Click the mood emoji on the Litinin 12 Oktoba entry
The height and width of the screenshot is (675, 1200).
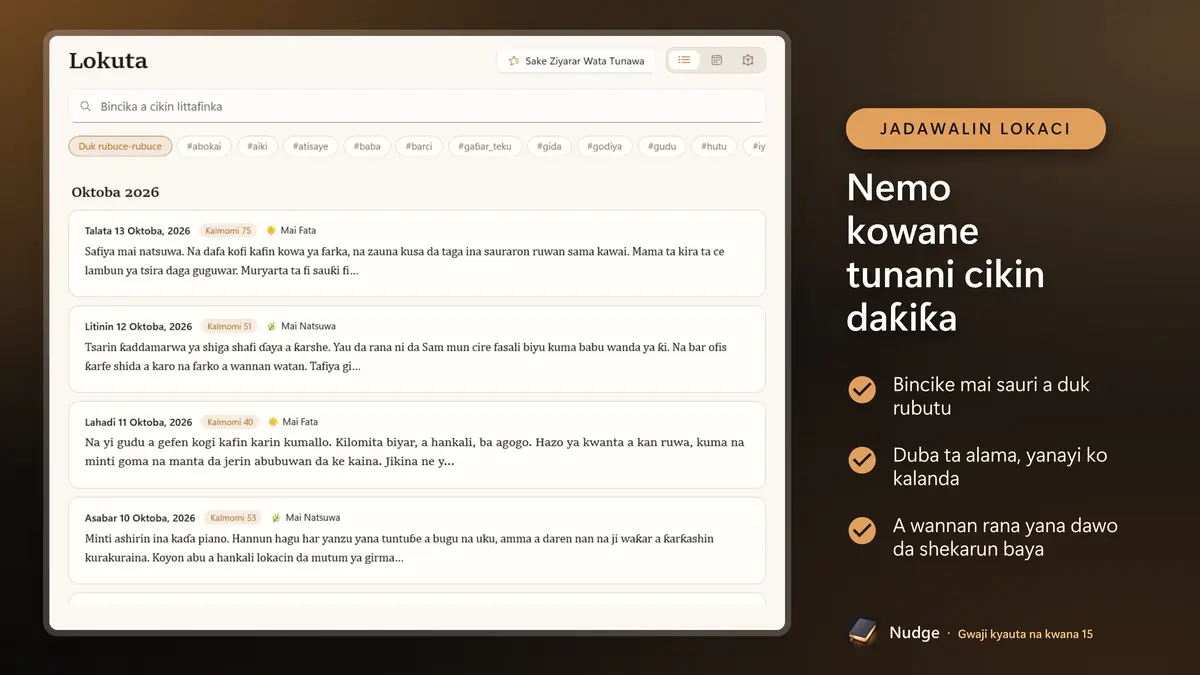(x=271, y=327)
